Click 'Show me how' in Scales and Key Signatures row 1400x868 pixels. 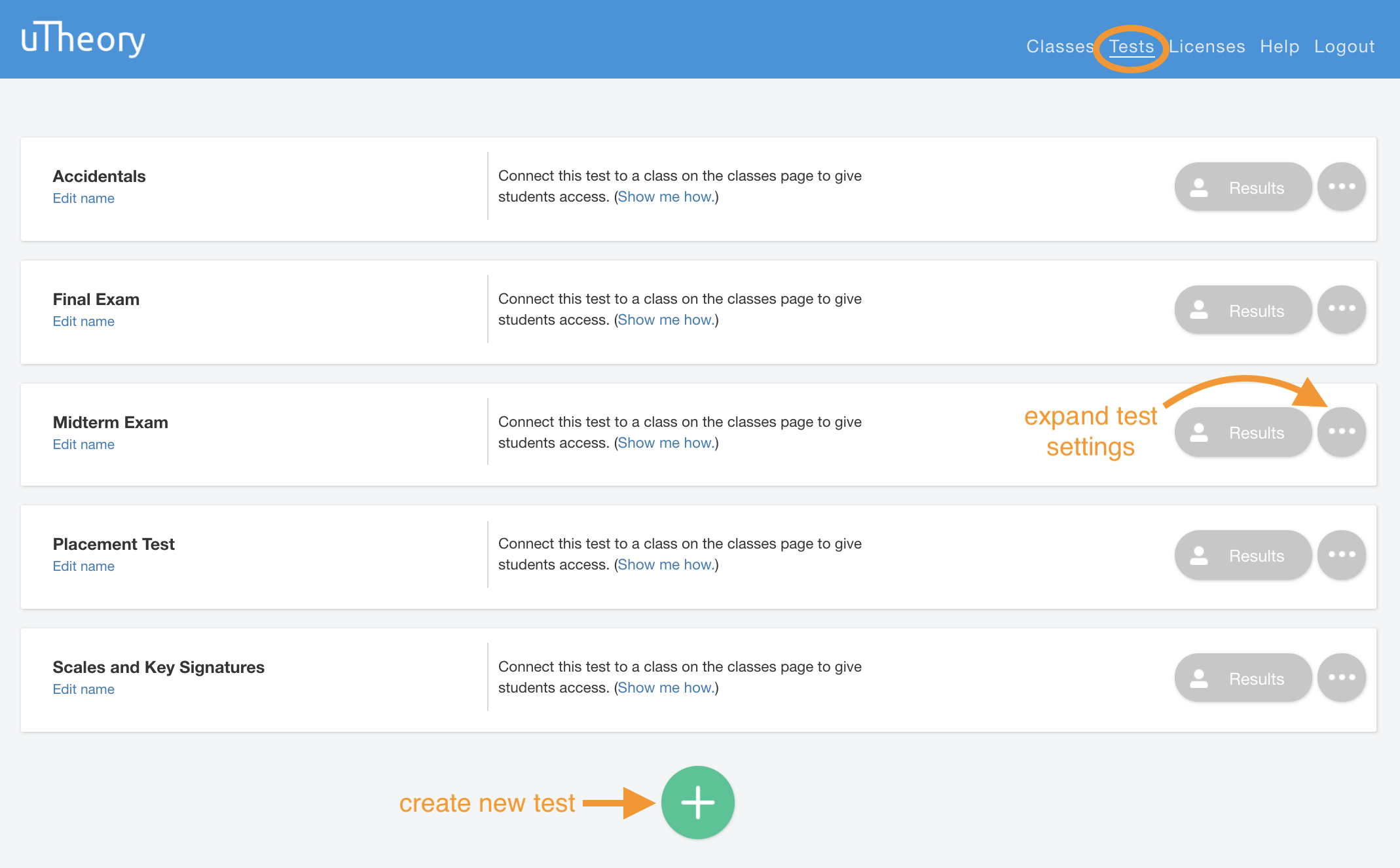[666, 688]
